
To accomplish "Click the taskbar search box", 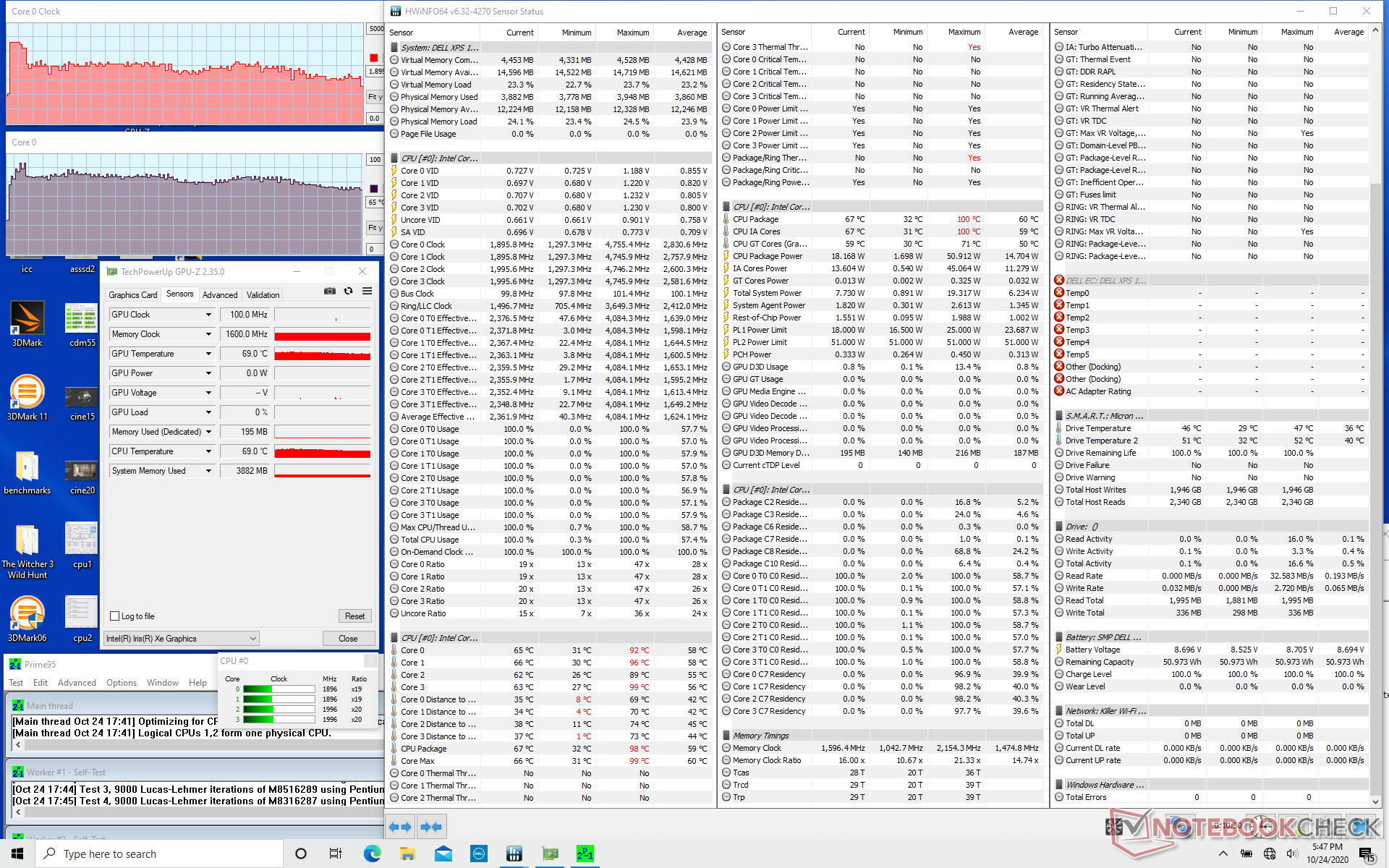I will pyautogui.click(x=159, y=854).
